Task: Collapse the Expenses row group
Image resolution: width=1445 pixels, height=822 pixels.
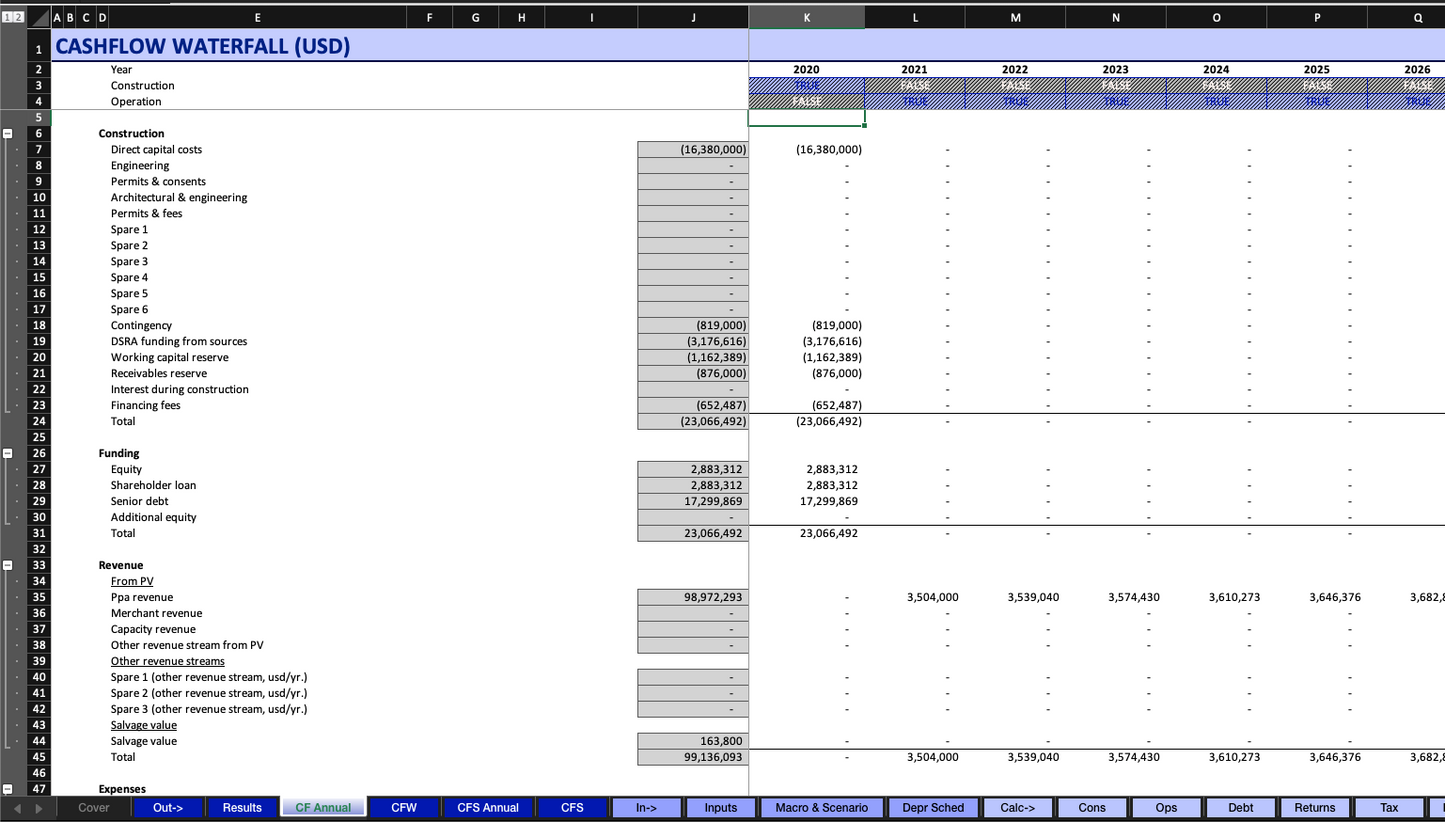Action: (8, 789)
